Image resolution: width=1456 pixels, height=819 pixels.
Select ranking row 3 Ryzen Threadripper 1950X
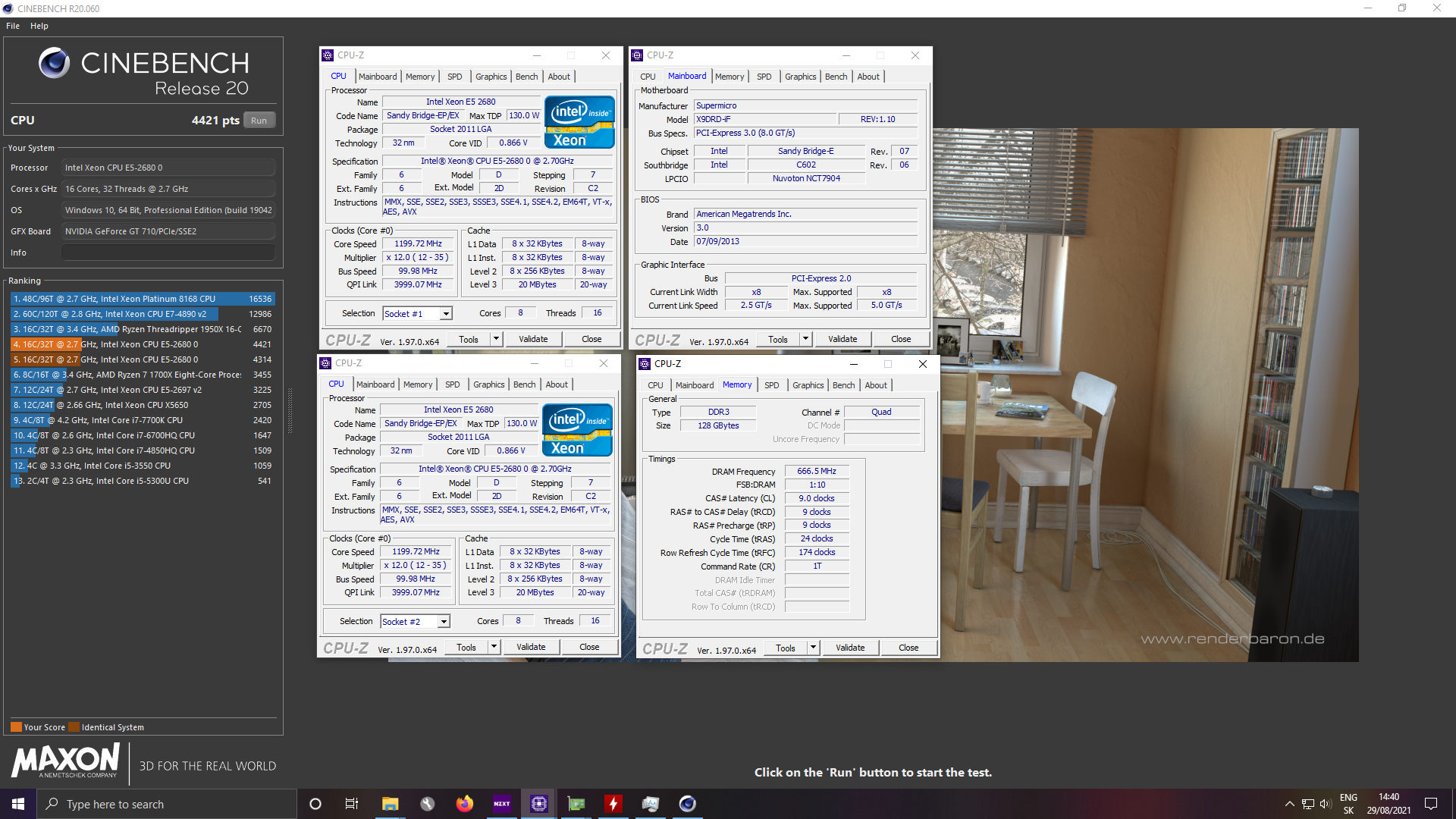pos(143,329)
